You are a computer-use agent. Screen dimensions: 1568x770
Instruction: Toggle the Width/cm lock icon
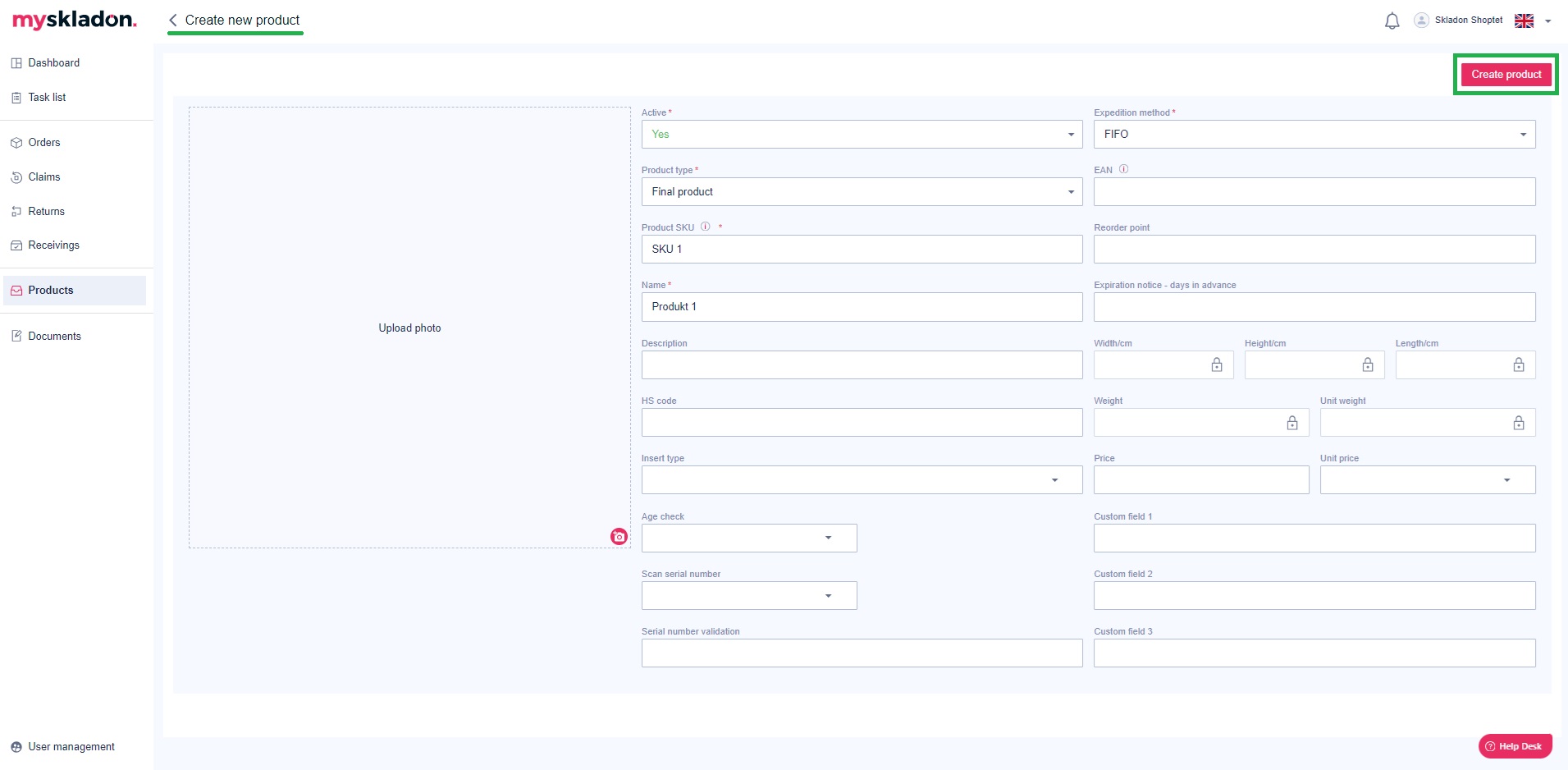click(1217, 364)
